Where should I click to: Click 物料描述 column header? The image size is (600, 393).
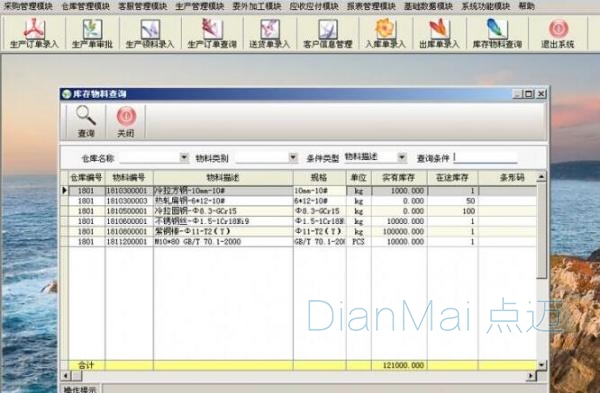point(223,178)
